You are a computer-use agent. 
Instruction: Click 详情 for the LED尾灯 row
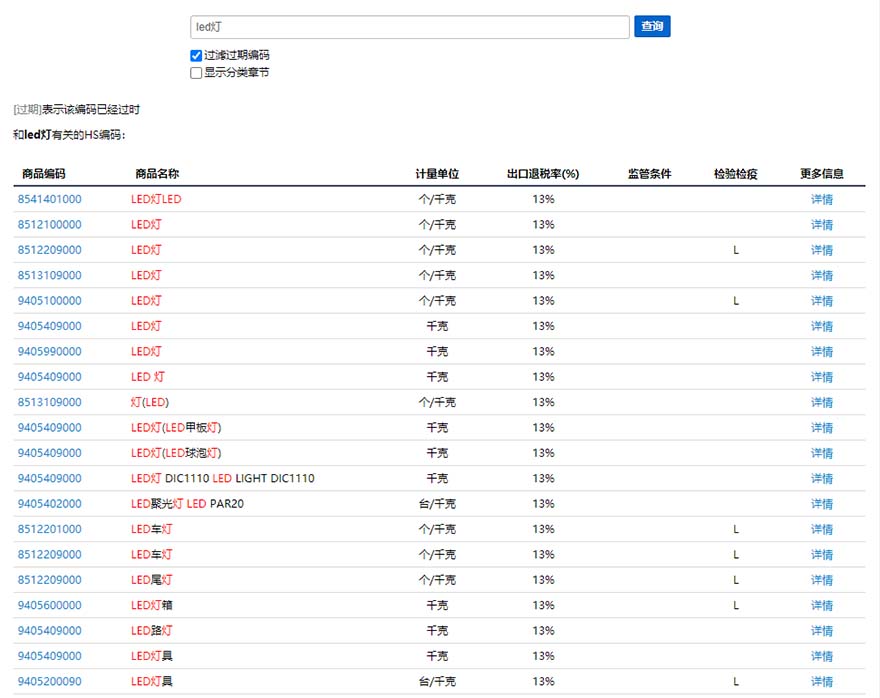click(x=821, y=579)
